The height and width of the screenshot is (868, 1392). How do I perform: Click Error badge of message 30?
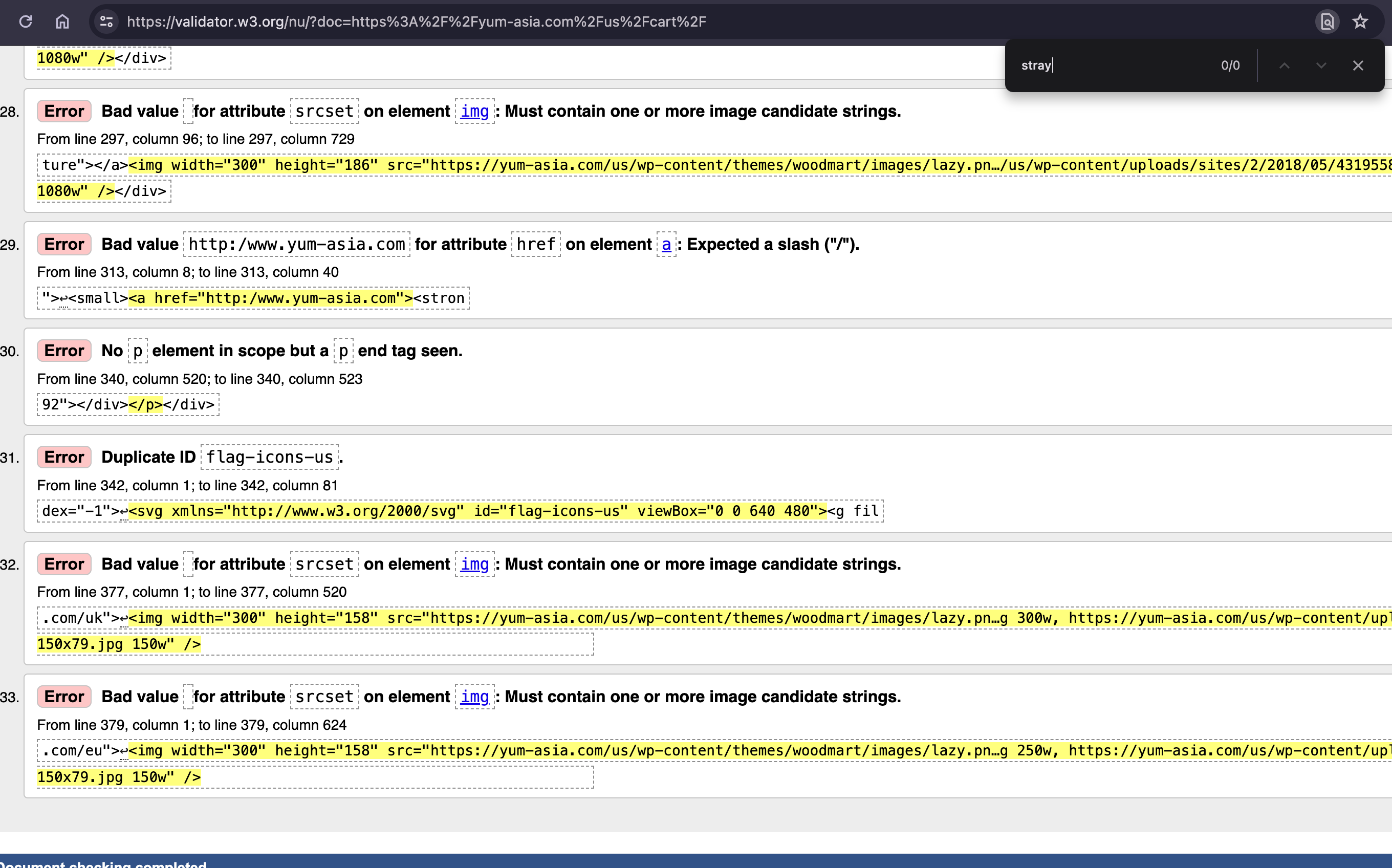(x=64, y=351)
